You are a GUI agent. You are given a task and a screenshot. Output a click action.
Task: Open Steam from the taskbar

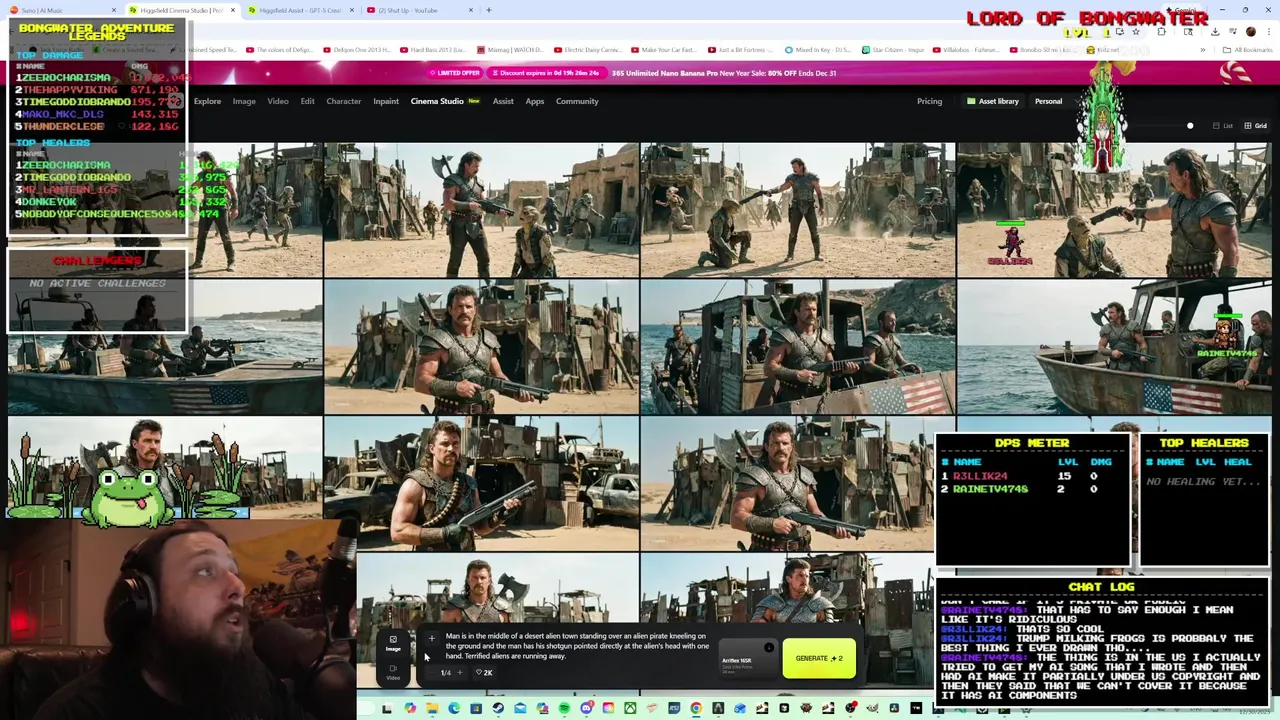pos(498,708)
